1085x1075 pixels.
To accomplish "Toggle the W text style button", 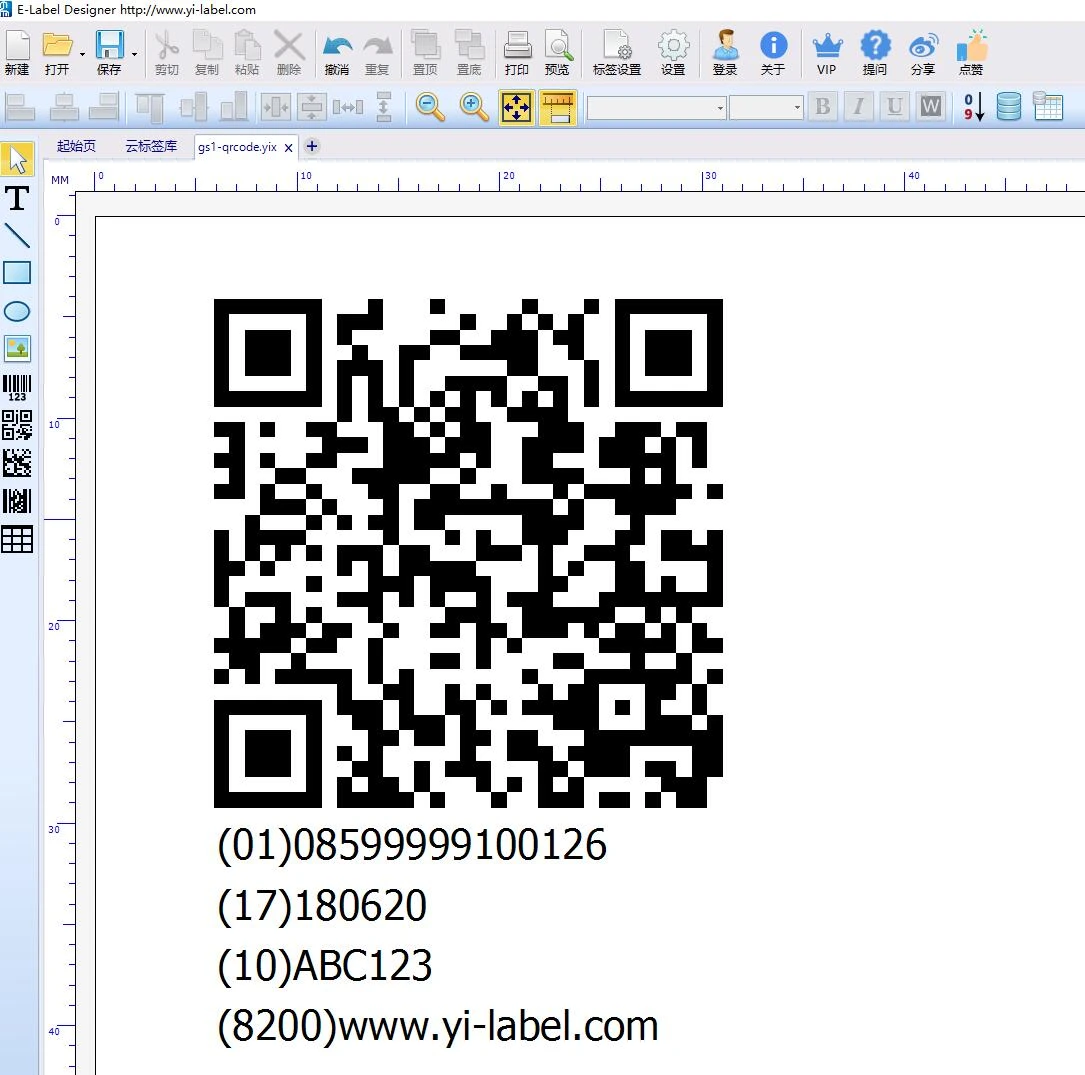I will click(931, 107).
